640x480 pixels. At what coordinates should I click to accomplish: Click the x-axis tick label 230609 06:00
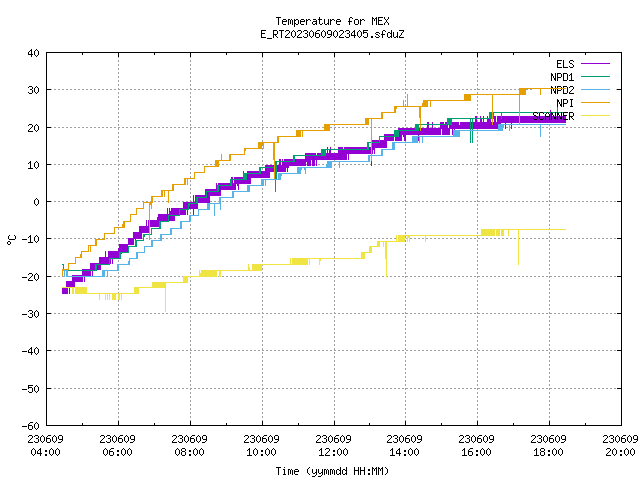(118, 445)
